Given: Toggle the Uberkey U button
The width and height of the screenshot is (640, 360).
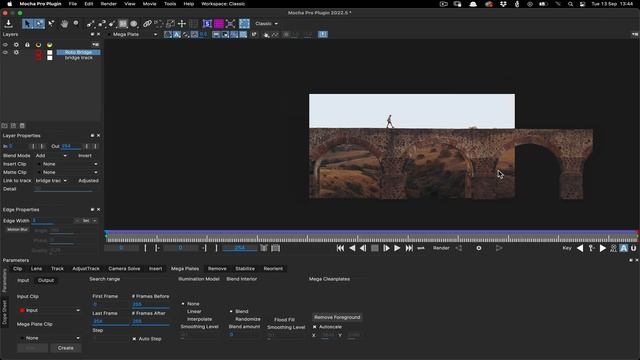Looking at the screenshot, I should coord(633,248).
